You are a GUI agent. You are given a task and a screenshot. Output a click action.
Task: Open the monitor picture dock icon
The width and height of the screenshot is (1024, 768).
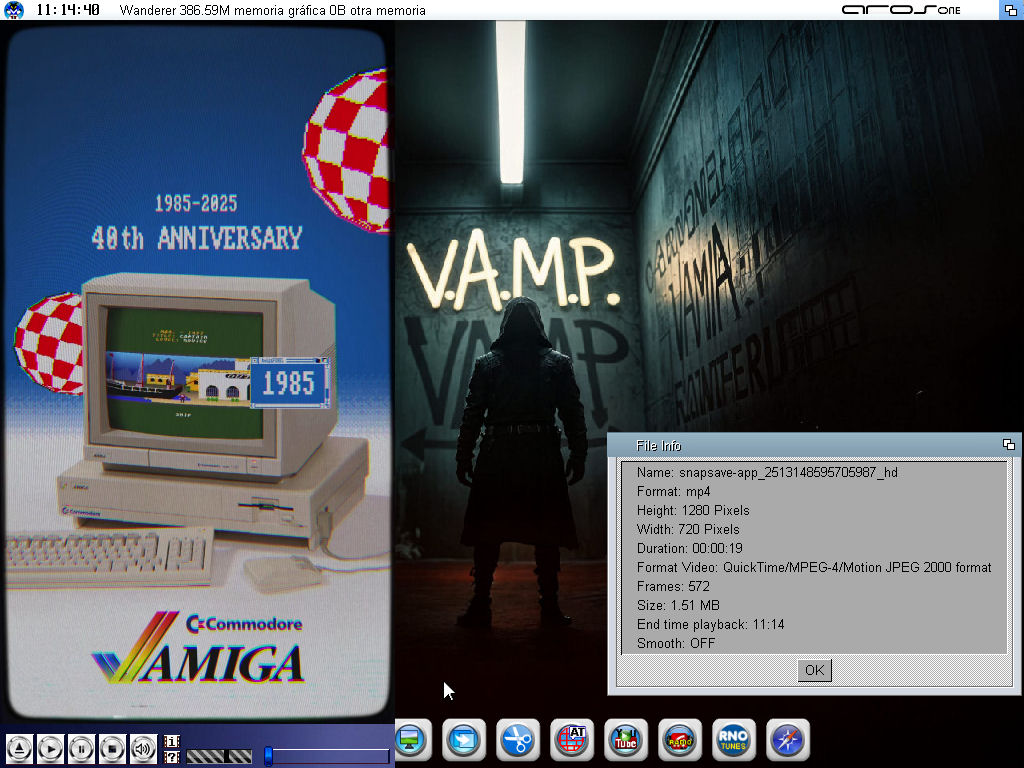click(x=411, y=740)
